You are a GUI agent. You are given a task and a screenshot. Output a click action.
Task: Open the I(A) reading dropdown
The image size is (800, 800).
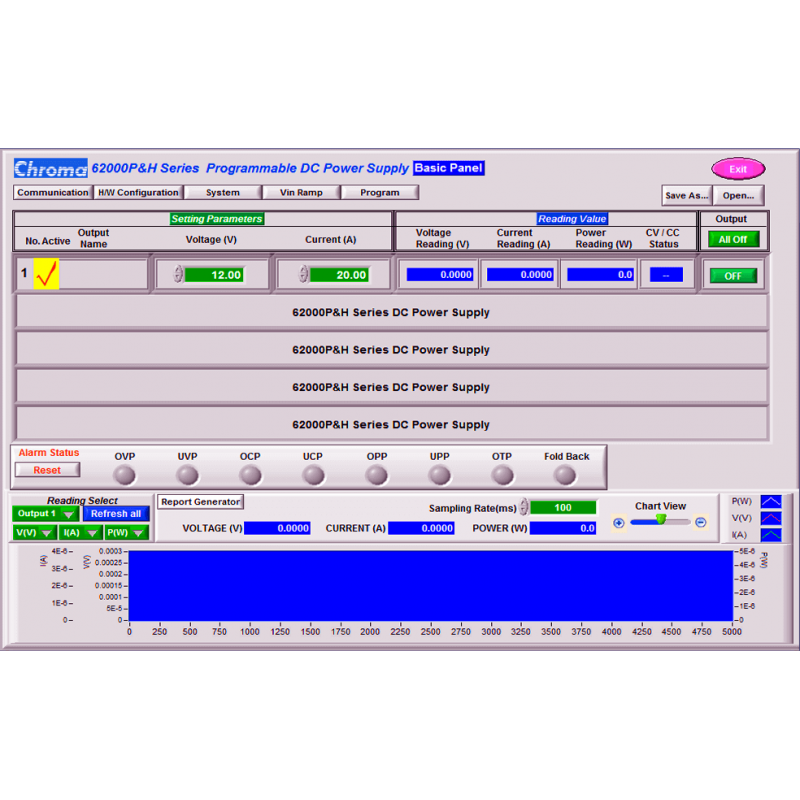point(80,533)
